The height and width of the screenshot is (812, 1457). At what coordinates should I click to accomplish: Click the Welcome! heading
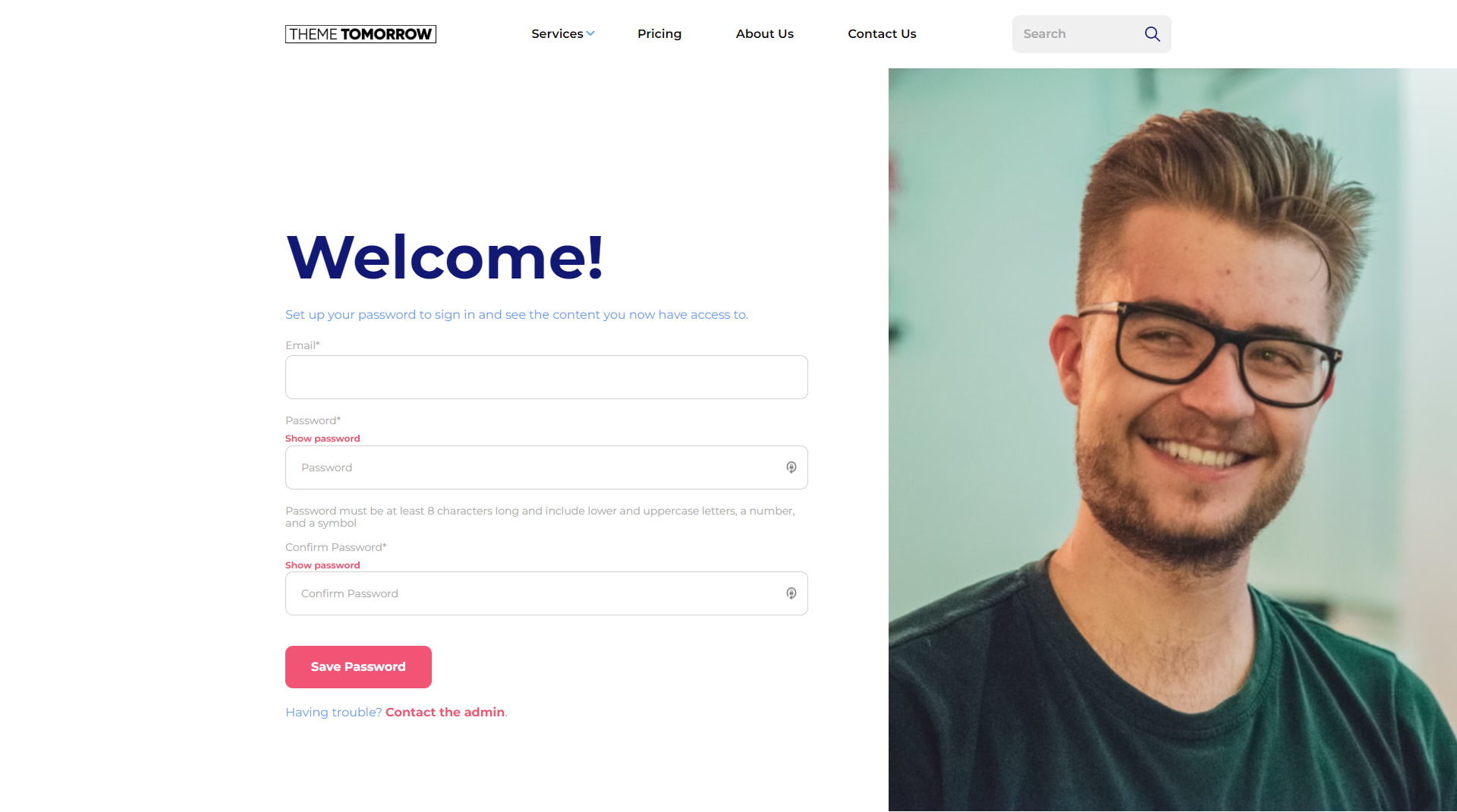[445, 257]
